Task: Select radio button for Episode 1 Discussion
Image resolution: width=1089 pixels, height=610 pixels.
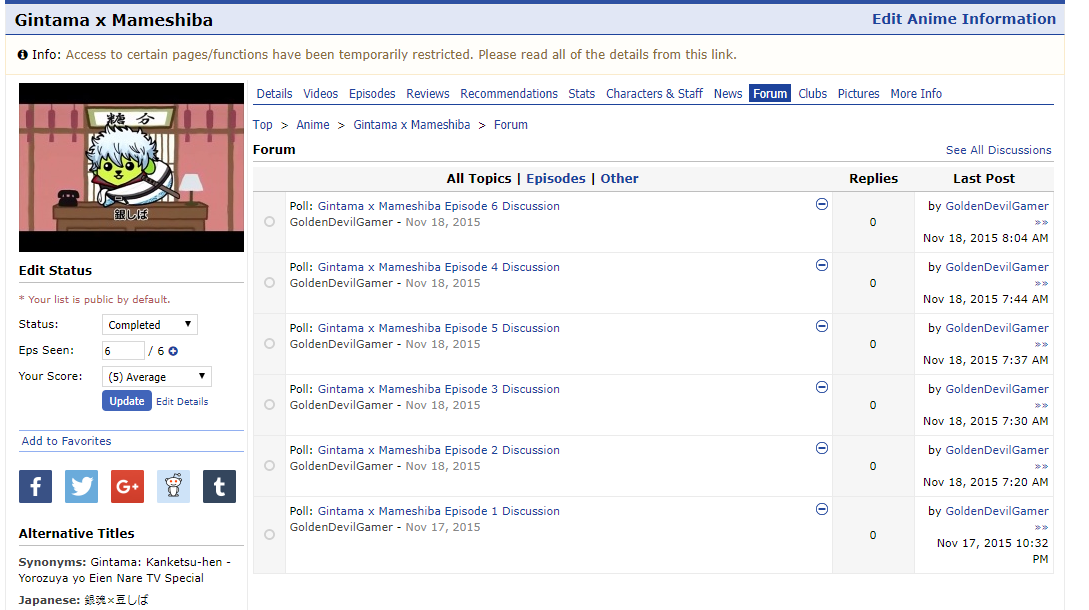Action: pos(269,535)
